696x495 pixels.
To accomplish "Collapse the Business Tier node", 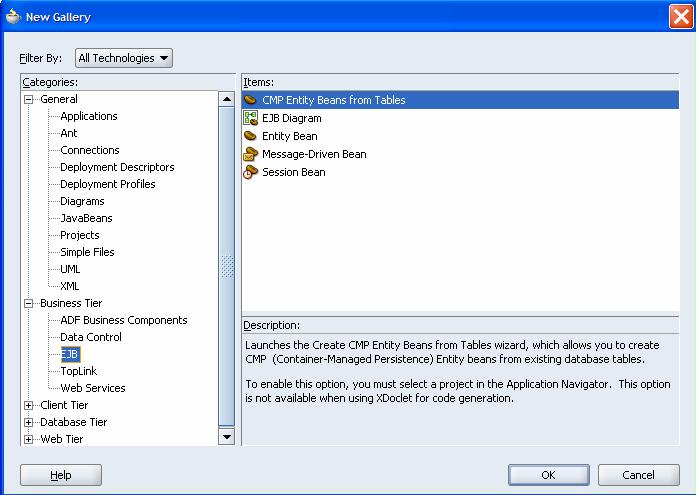I will tap(28, 304).
